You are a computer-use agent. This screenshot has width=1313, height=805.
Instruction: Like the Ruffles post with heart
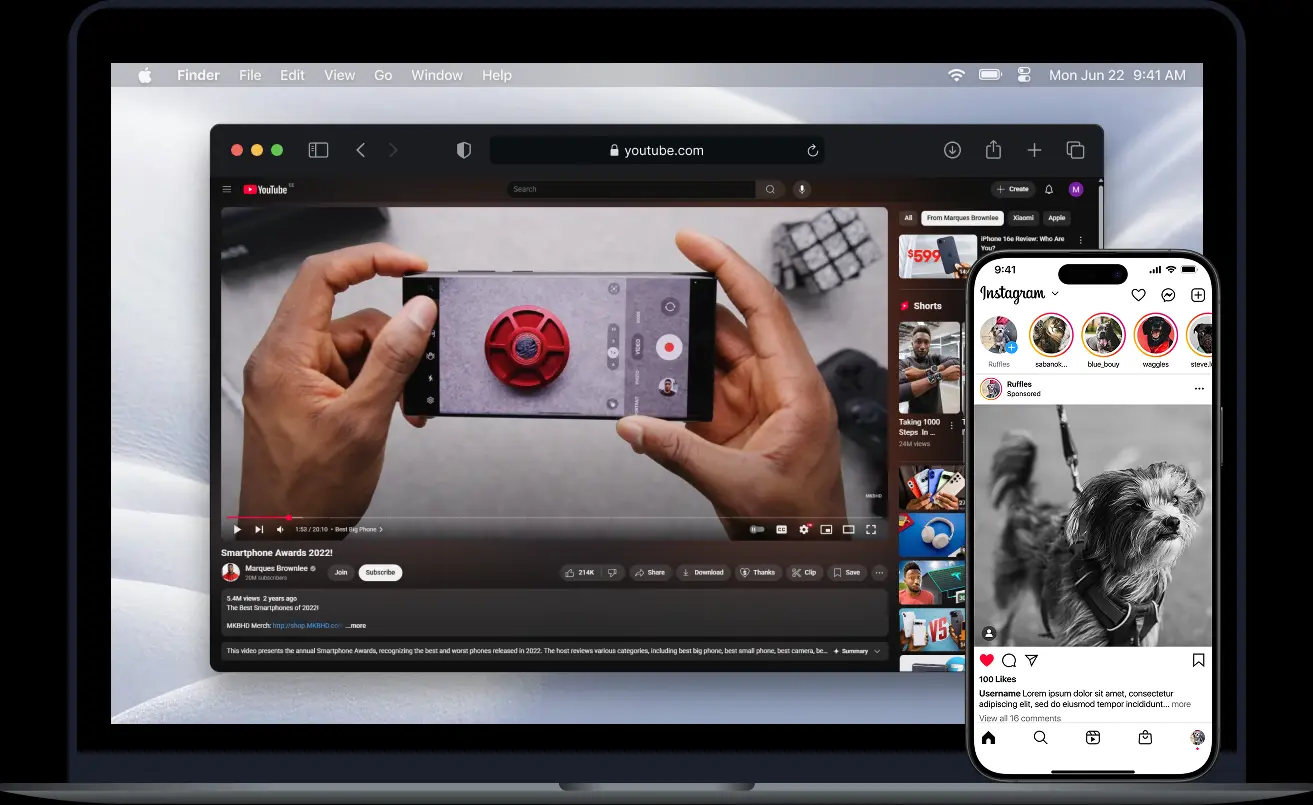pyautogui.click(x=987, y=660)
